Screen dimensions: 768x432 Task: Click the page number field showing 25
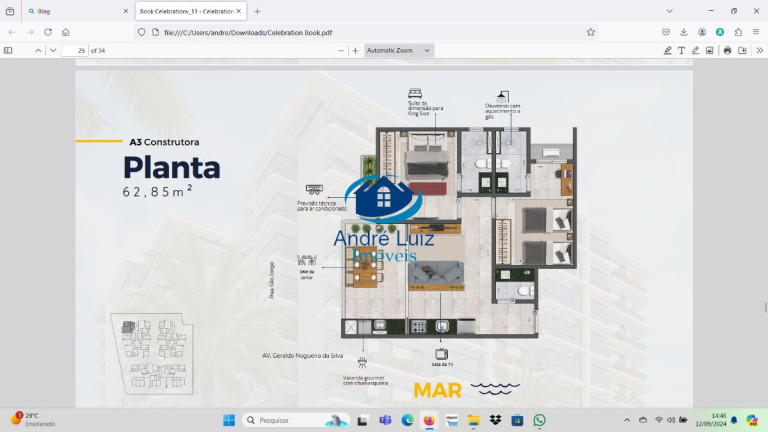74,50
